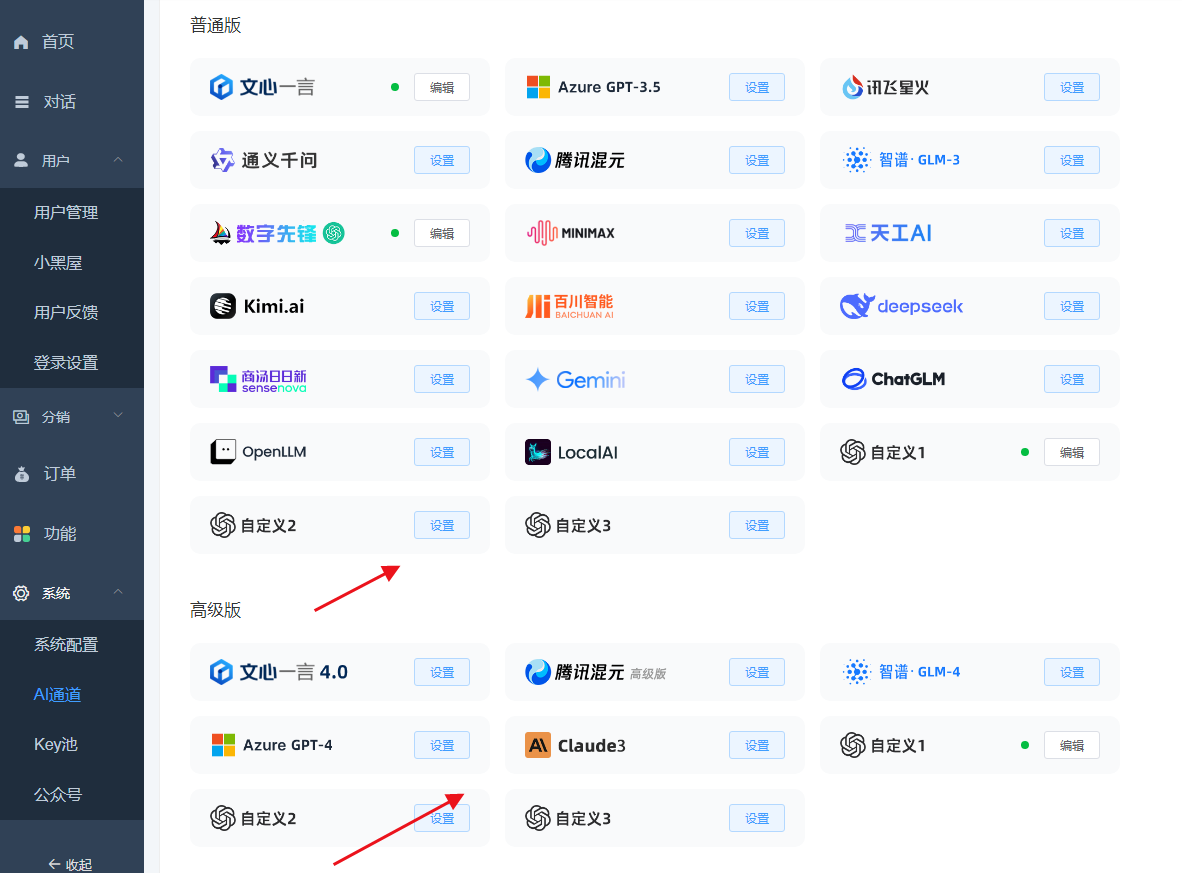Click 设置 for 自定义2 in 普通版

pyautogui.click(x=442, y=525)
